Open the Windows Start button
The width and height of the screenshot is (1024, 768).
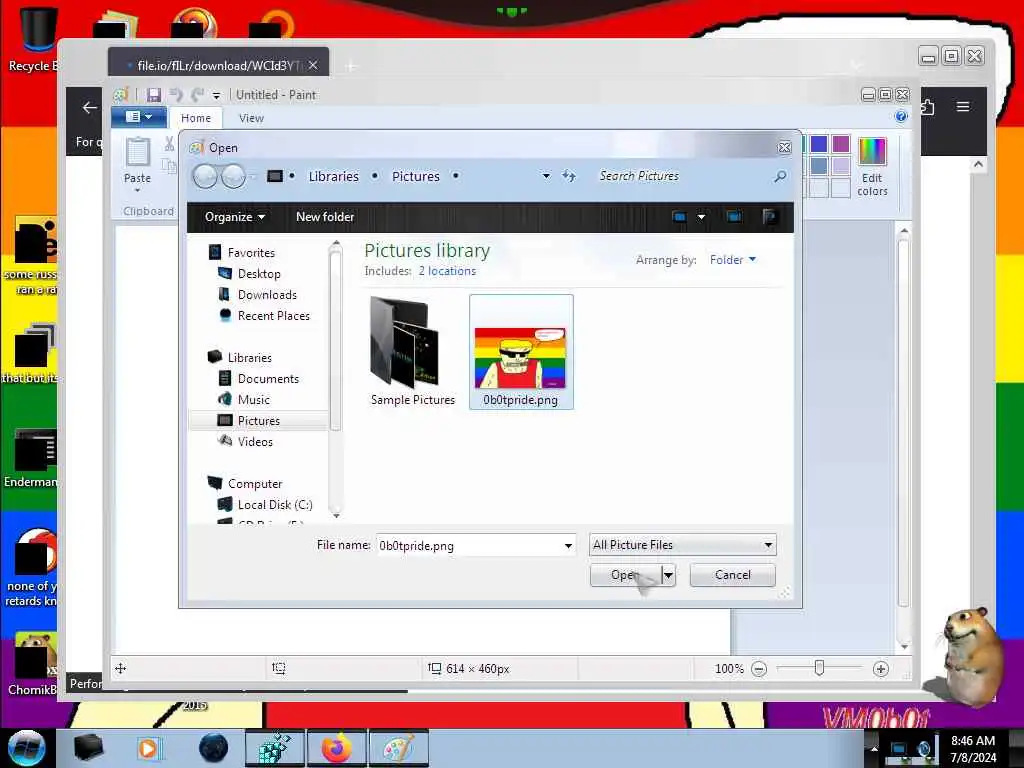click(x=27, y=748)
